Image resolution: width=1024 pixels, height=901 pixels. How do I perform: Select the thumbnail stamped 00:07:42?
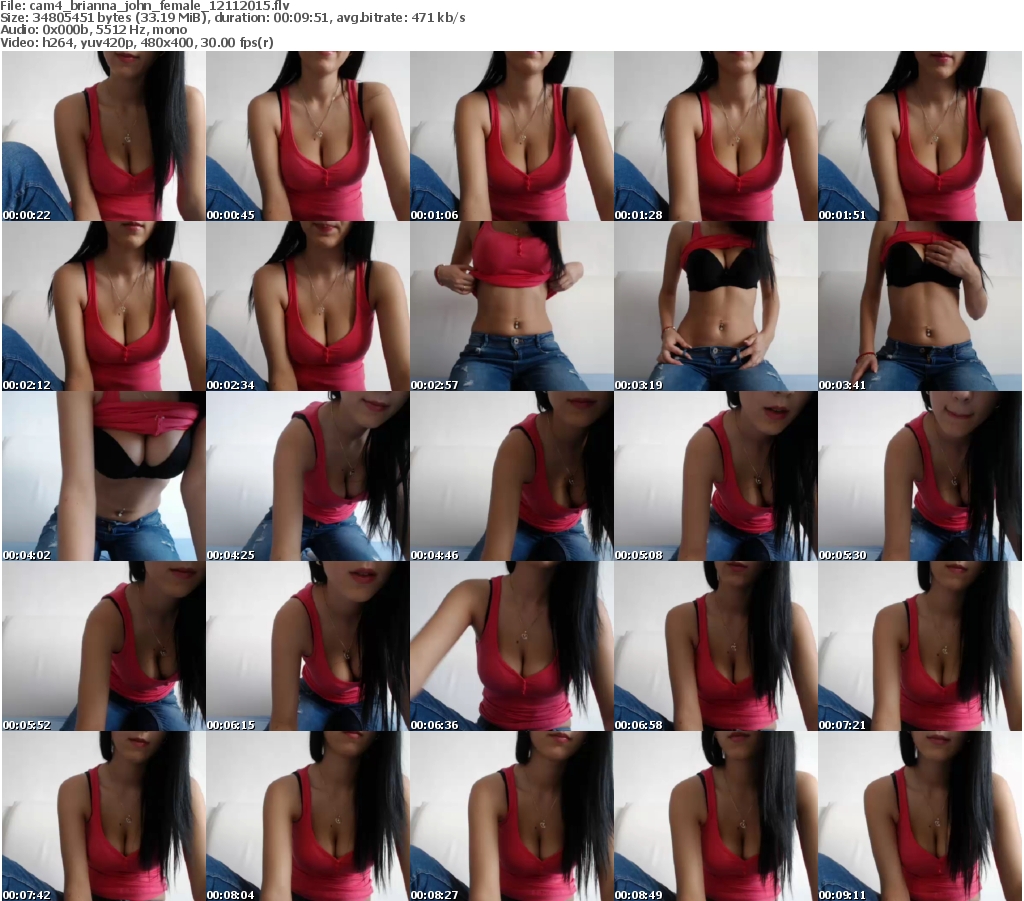click(104, 816)
